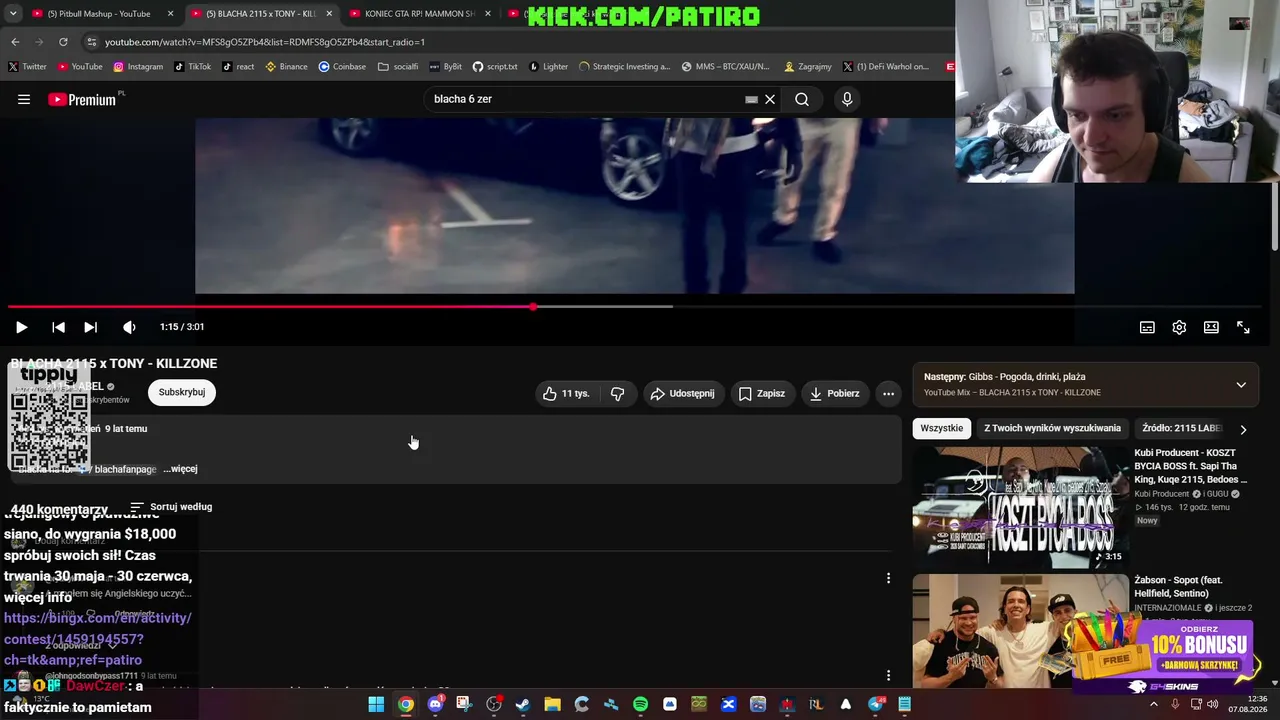Toggle theater mode view
Image resolution: width=1280 pixels, height=720 pixels.
coord(1211,327)
